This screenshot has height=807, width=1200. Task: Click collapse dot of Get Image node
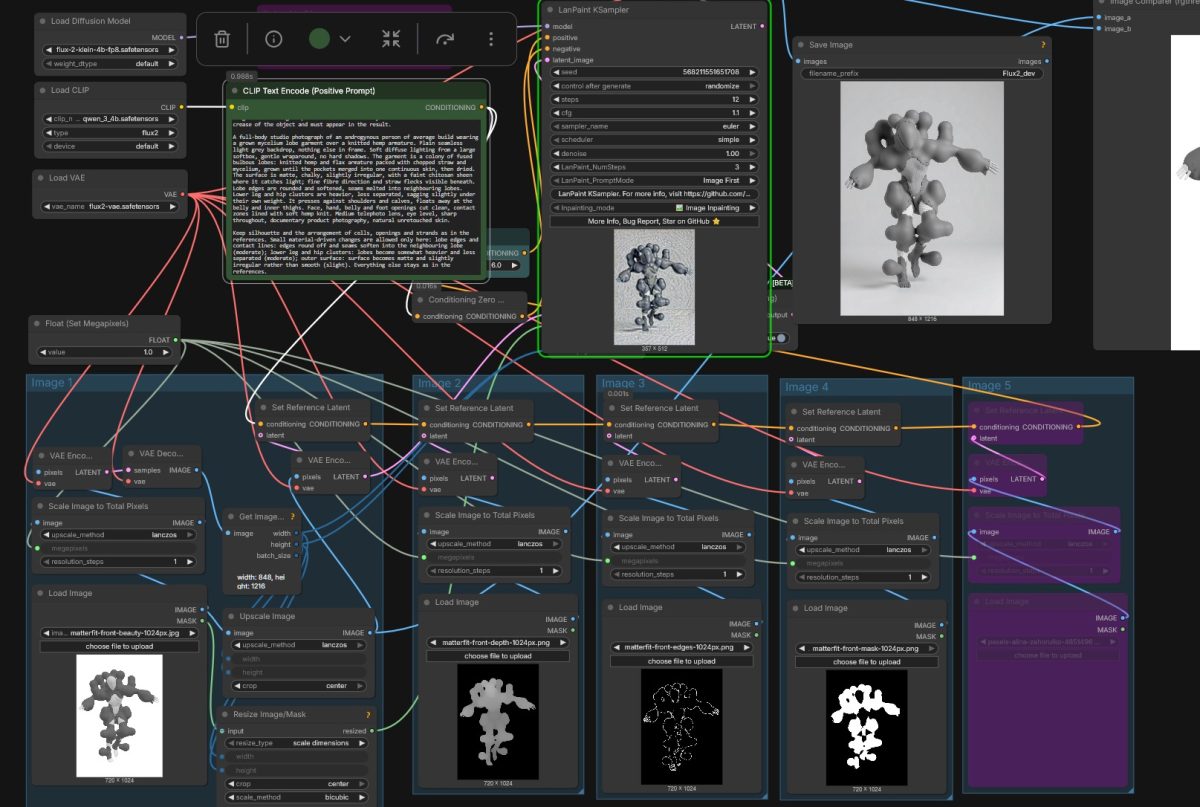click(231, 517)
